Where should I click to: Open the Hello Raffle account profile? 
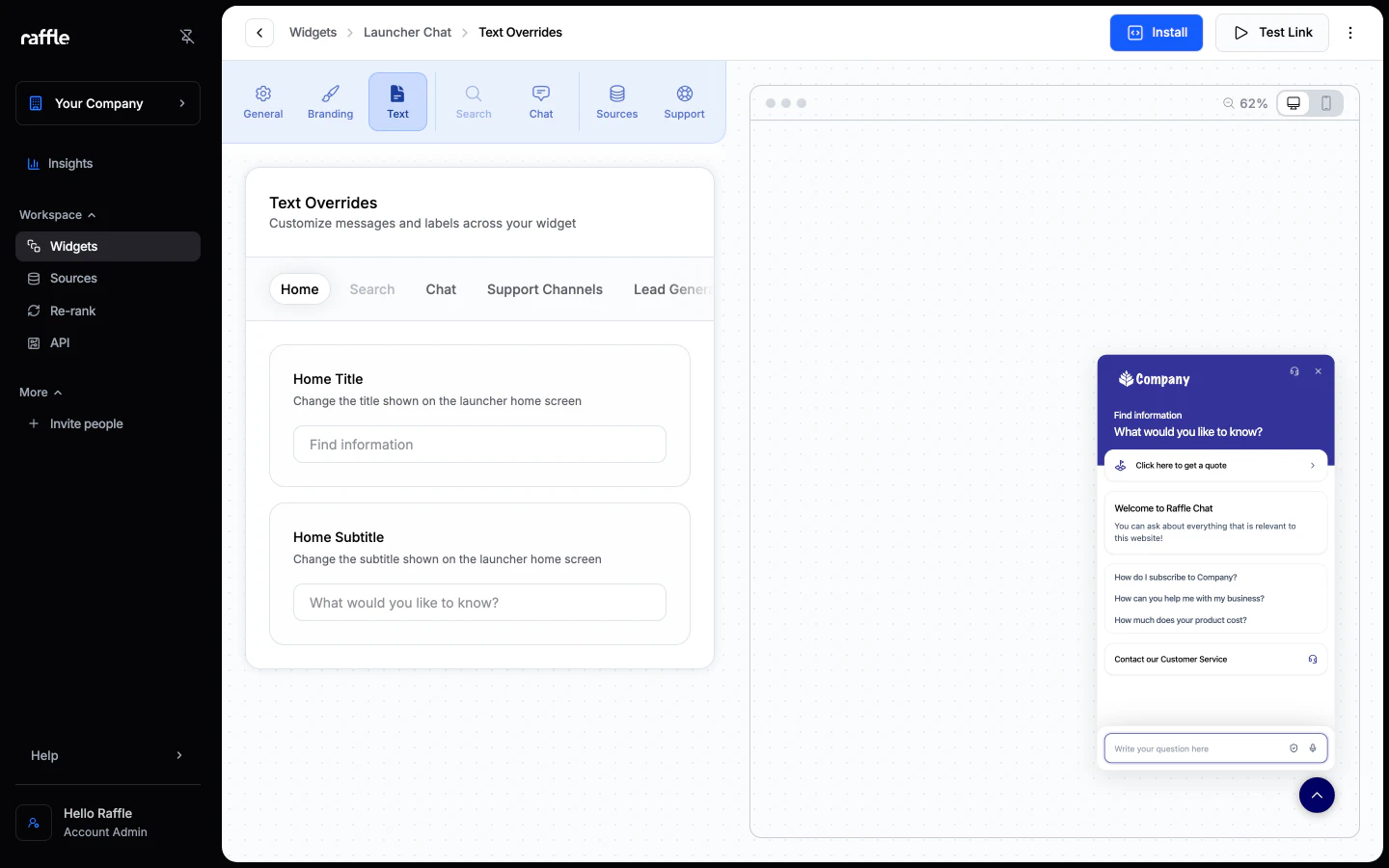108,823
